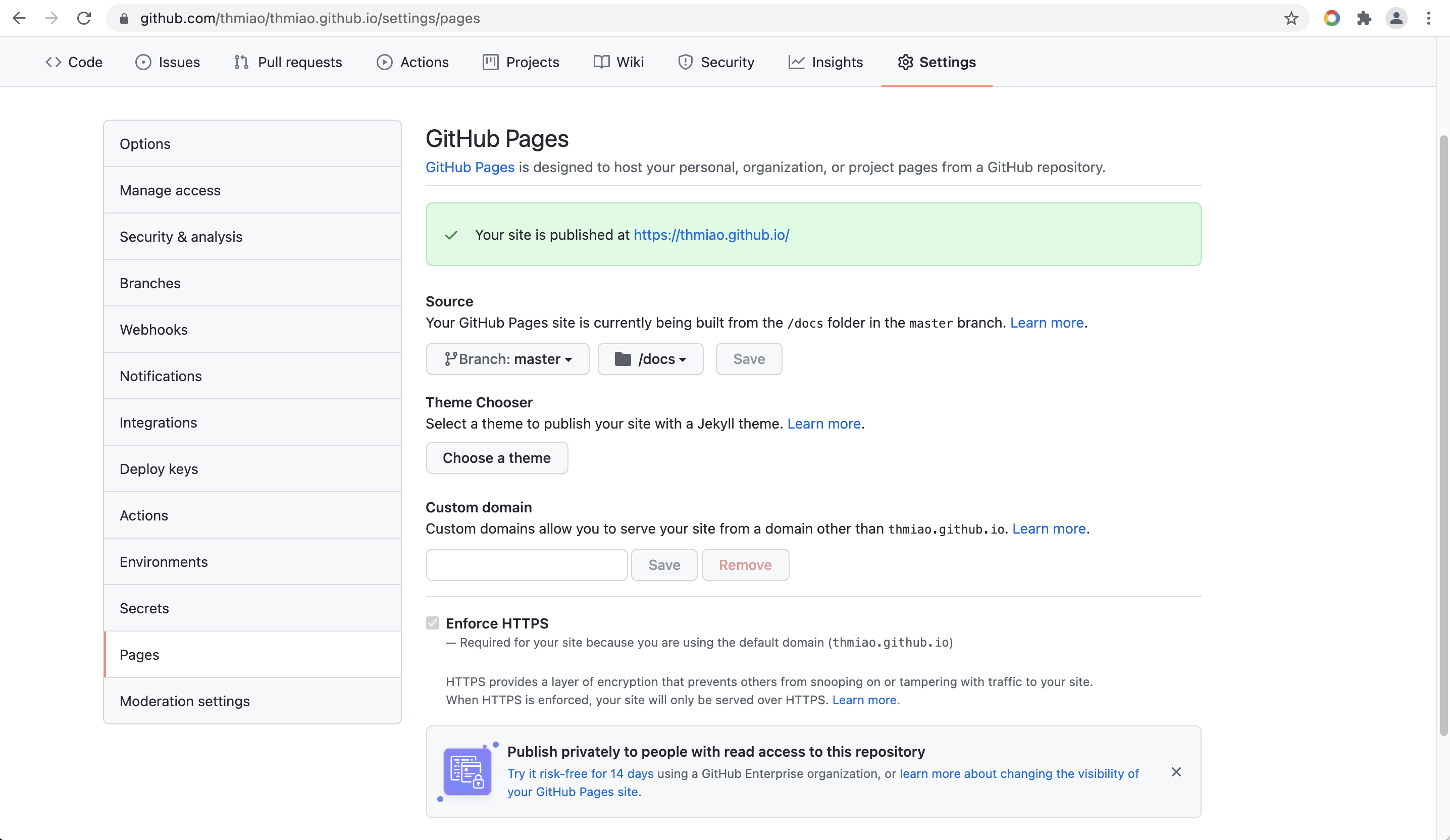Click Learn more in Source section
Screen dimensions: 1450x840
tap(1047, 323)
